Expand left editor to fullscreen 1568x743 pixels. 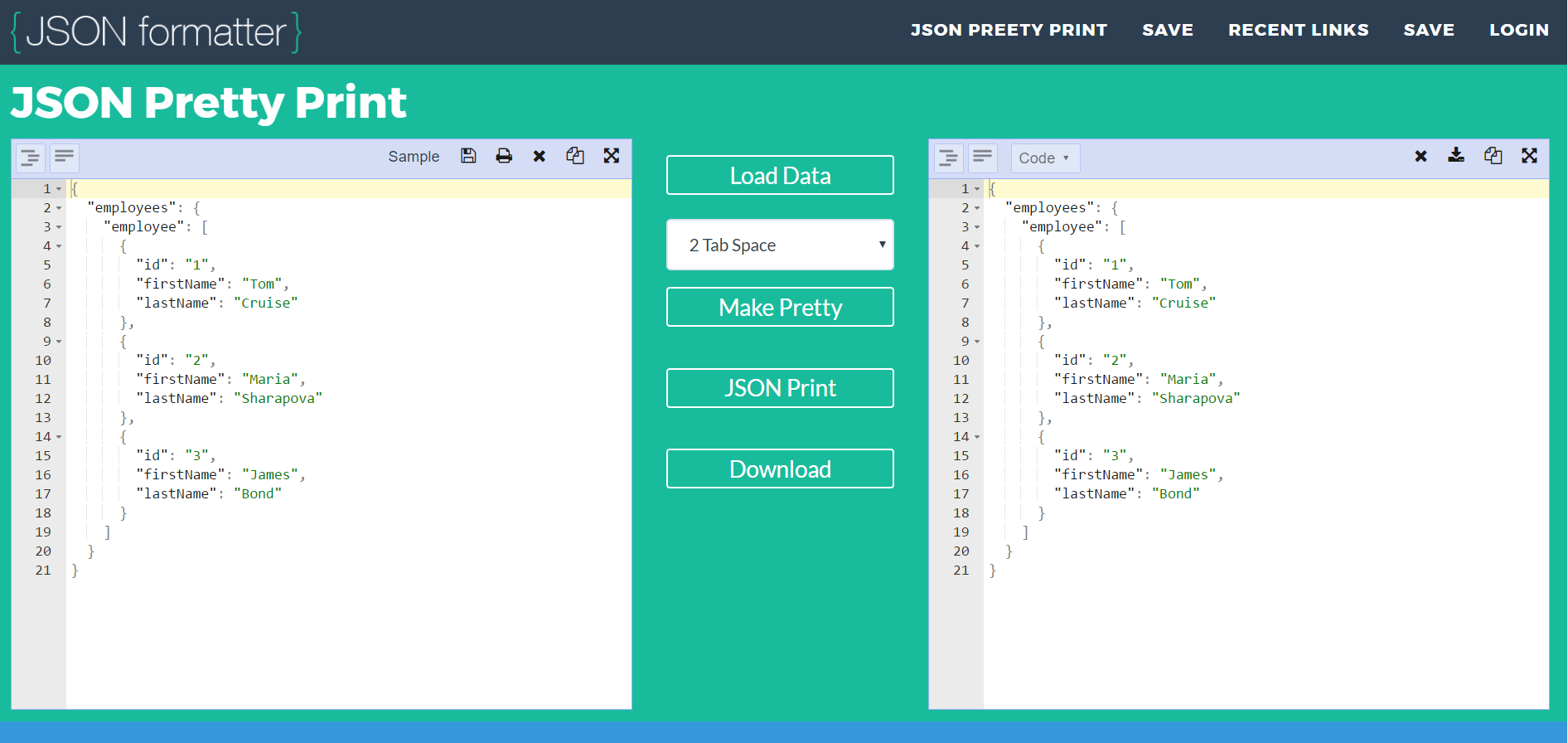tap(612, 156)
